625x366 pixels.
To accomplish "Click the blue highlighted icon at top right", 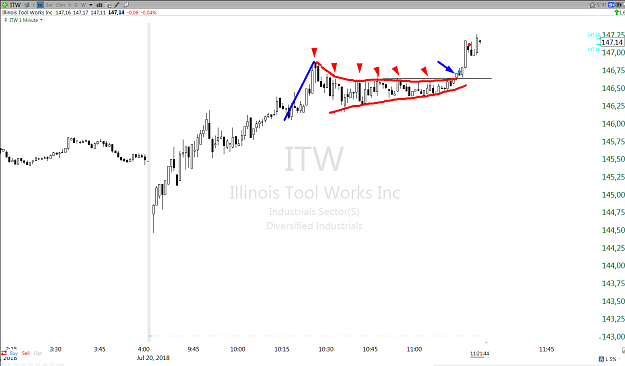I will (x=611, y=5).
